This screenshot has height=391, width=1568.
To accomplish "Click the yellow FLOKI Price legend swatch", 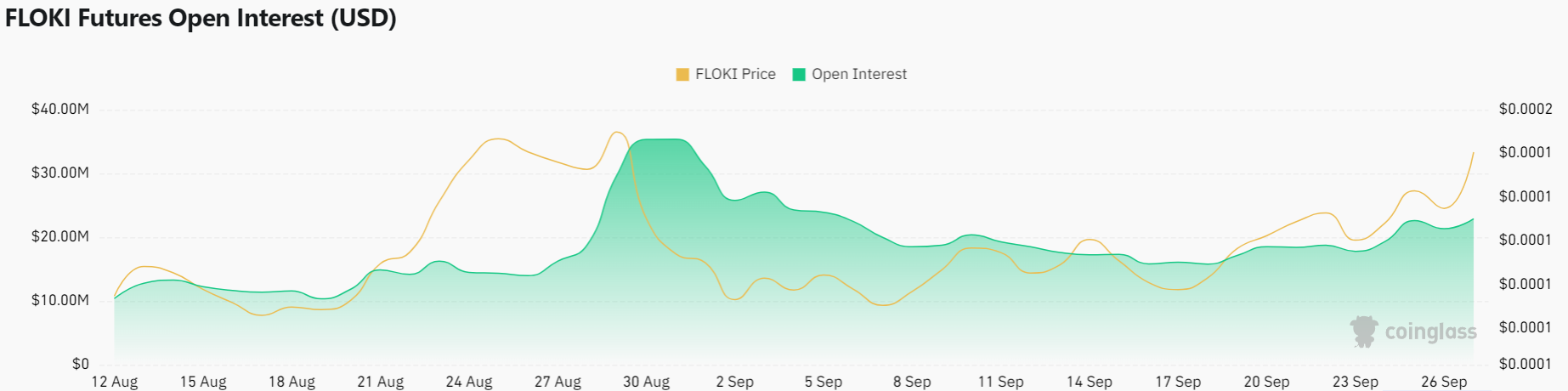I will (x=682, y=75).
